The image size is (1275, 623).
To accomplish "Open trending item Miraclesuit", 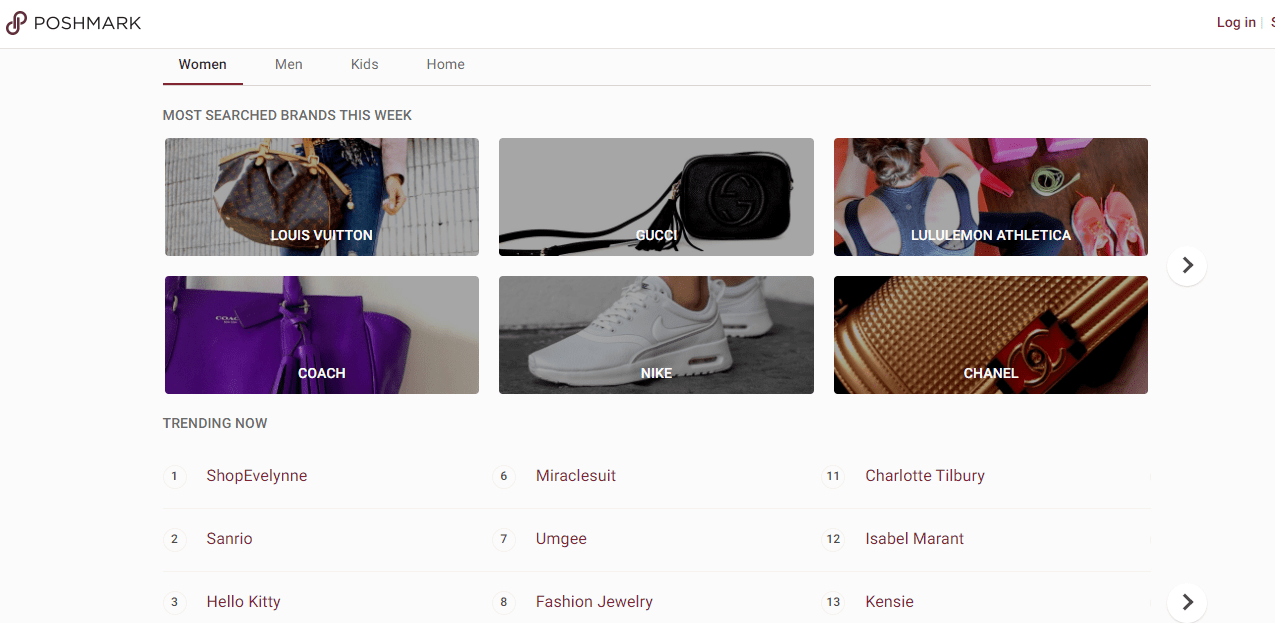I will pyautogui.click(x=576, y=476).
